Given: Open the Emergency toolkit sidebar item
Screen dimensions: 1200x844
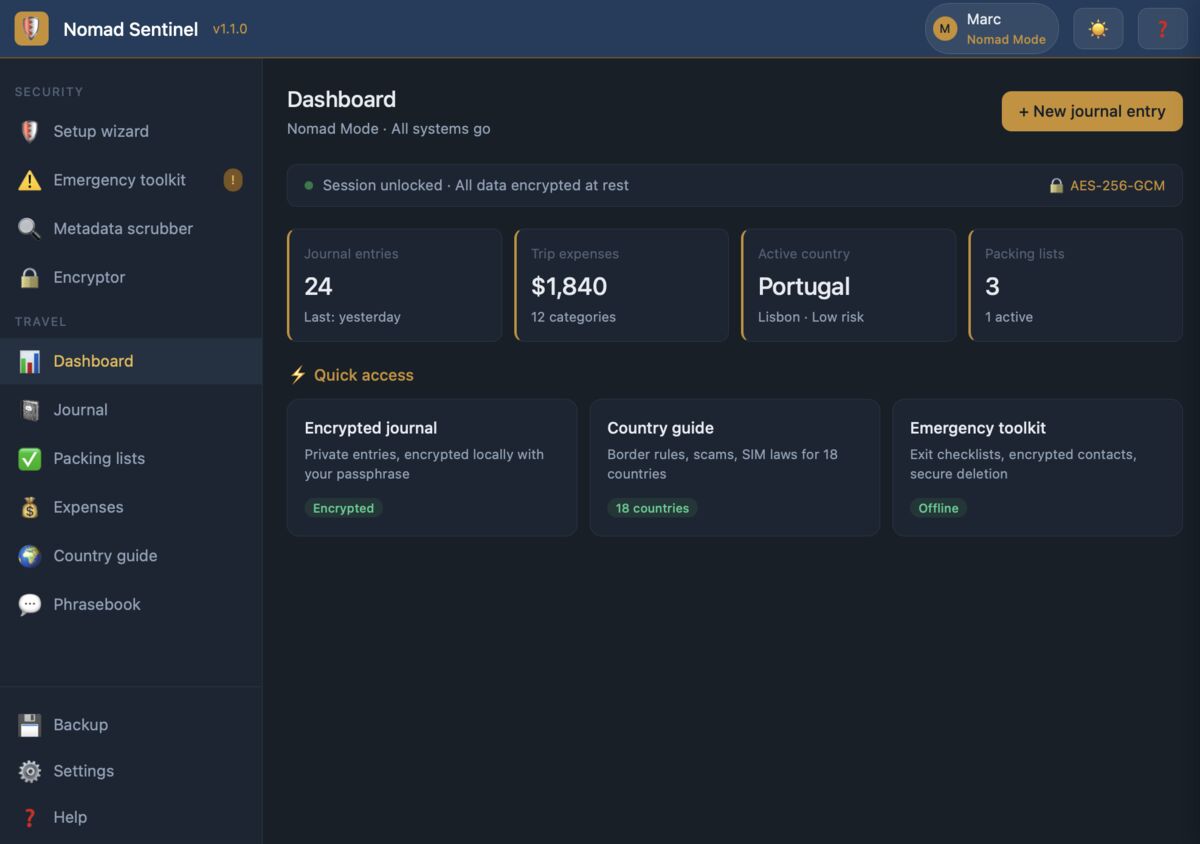Looking at the screenshot, I should (131, 180).
